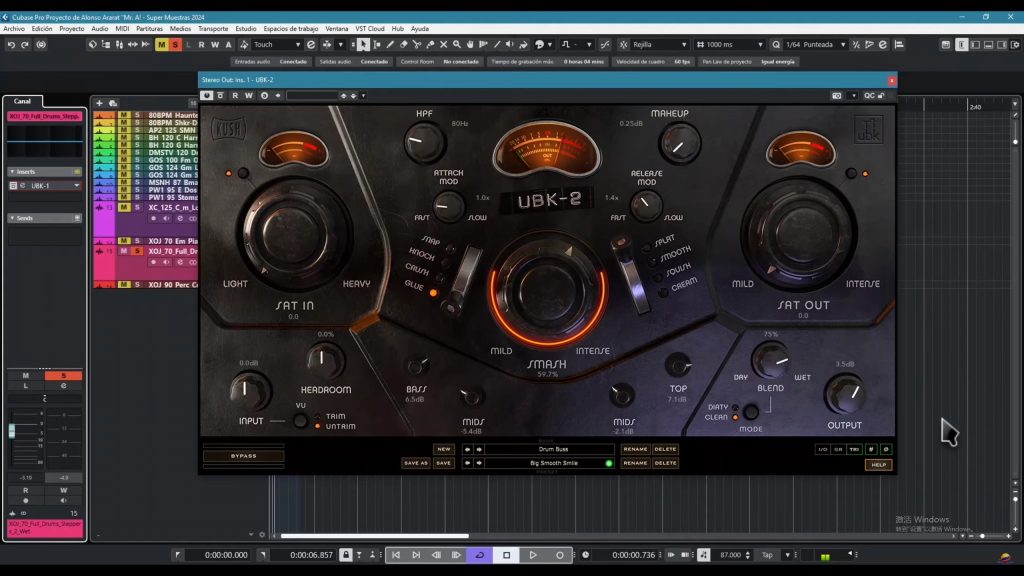Click the plugin snapshot camera icon

(x=837, y=95)
